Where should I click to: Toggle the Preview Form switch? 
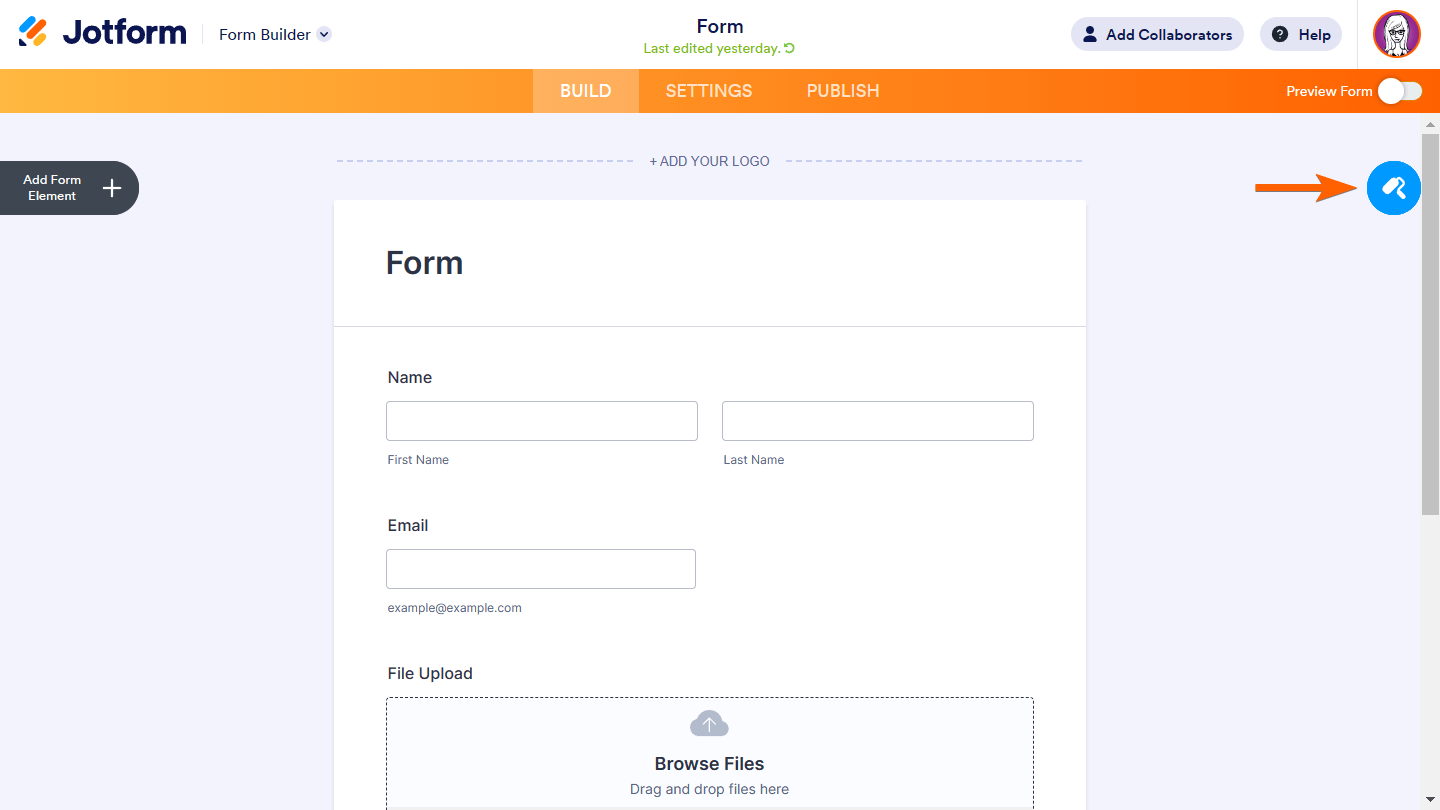tap(1399, 91)
